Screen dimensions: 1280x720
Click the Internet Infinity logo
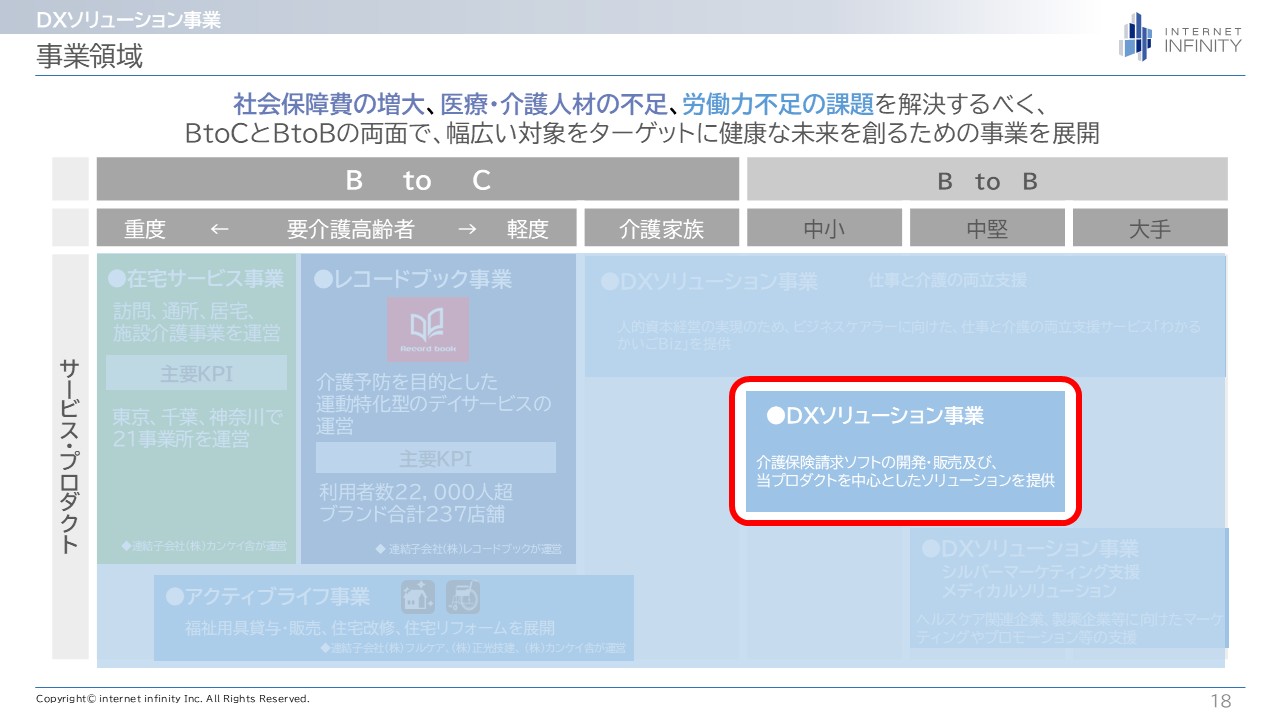tap(1180, 37)
